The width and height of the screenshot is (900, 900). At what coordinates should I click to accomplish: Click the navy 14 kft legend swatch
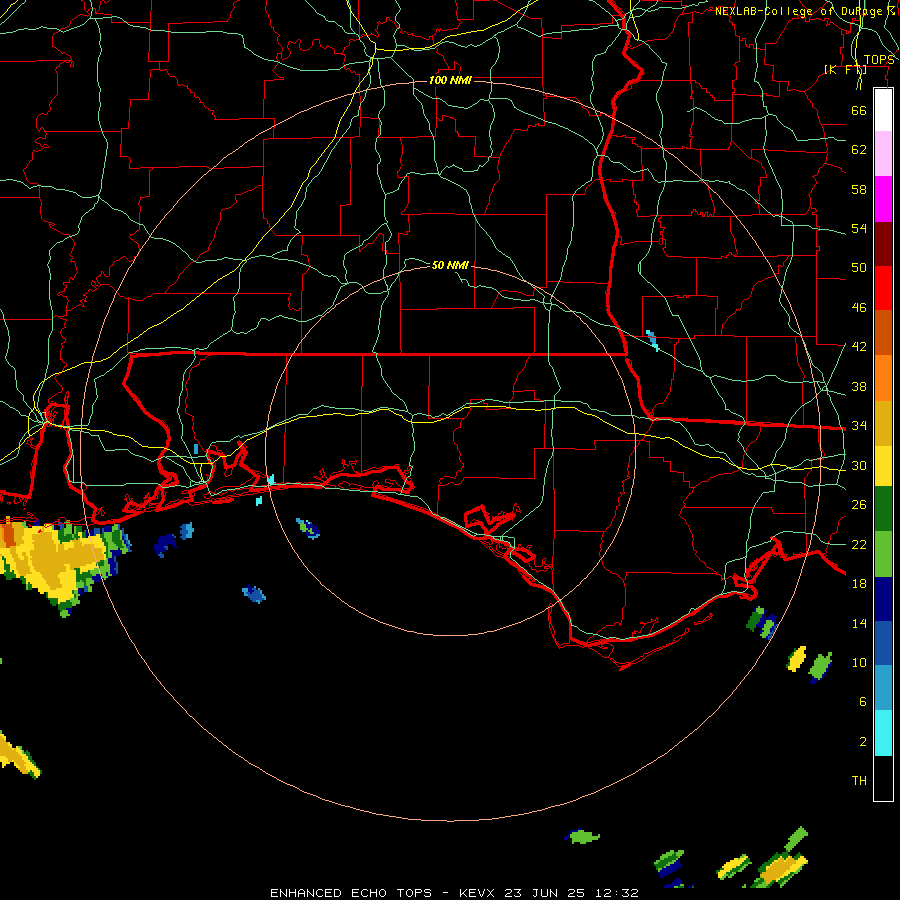883,599
